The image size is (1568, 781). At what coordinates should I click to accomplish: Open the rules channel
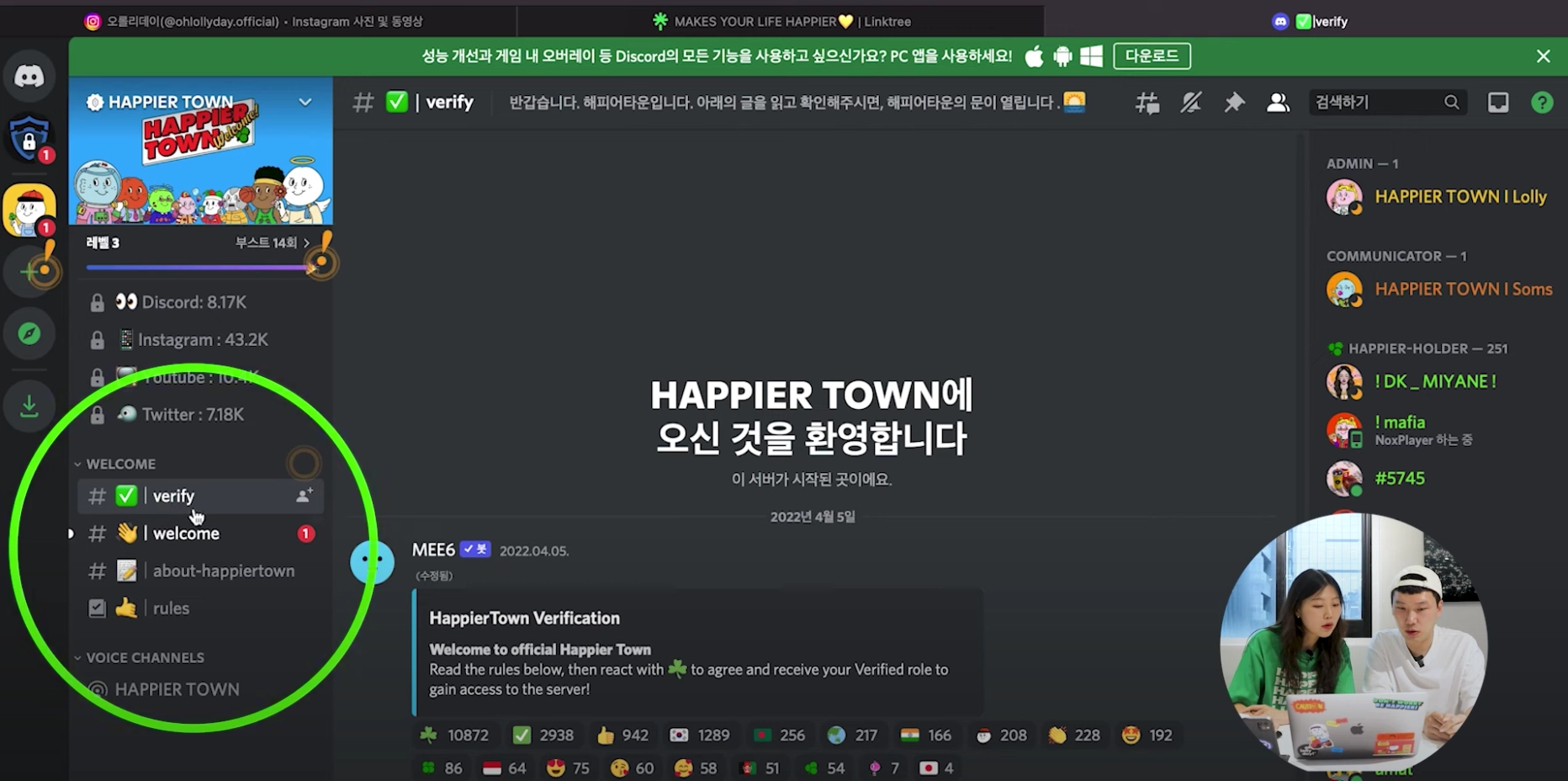(x=200, y=608)
